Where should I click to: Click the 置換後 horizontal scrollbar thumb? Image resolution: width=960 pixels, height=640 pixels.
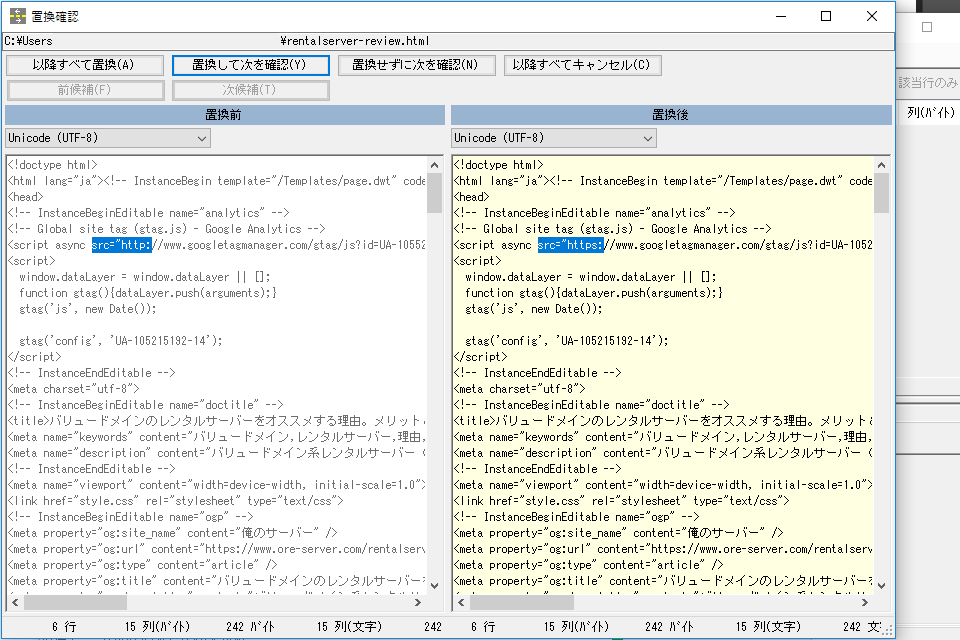[x=522, y=603]
